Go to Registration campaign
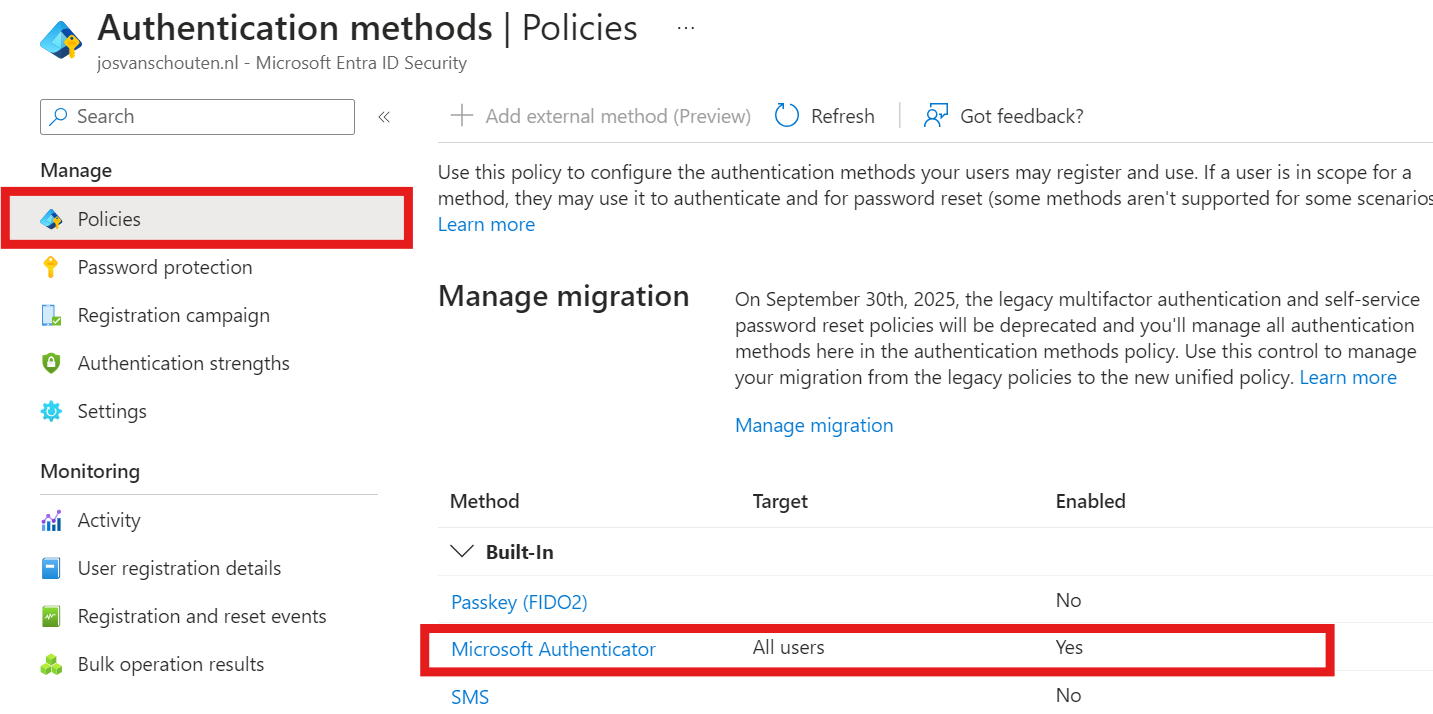The height and width of the screenshot is (714, 1433). [x=174, y=315]
